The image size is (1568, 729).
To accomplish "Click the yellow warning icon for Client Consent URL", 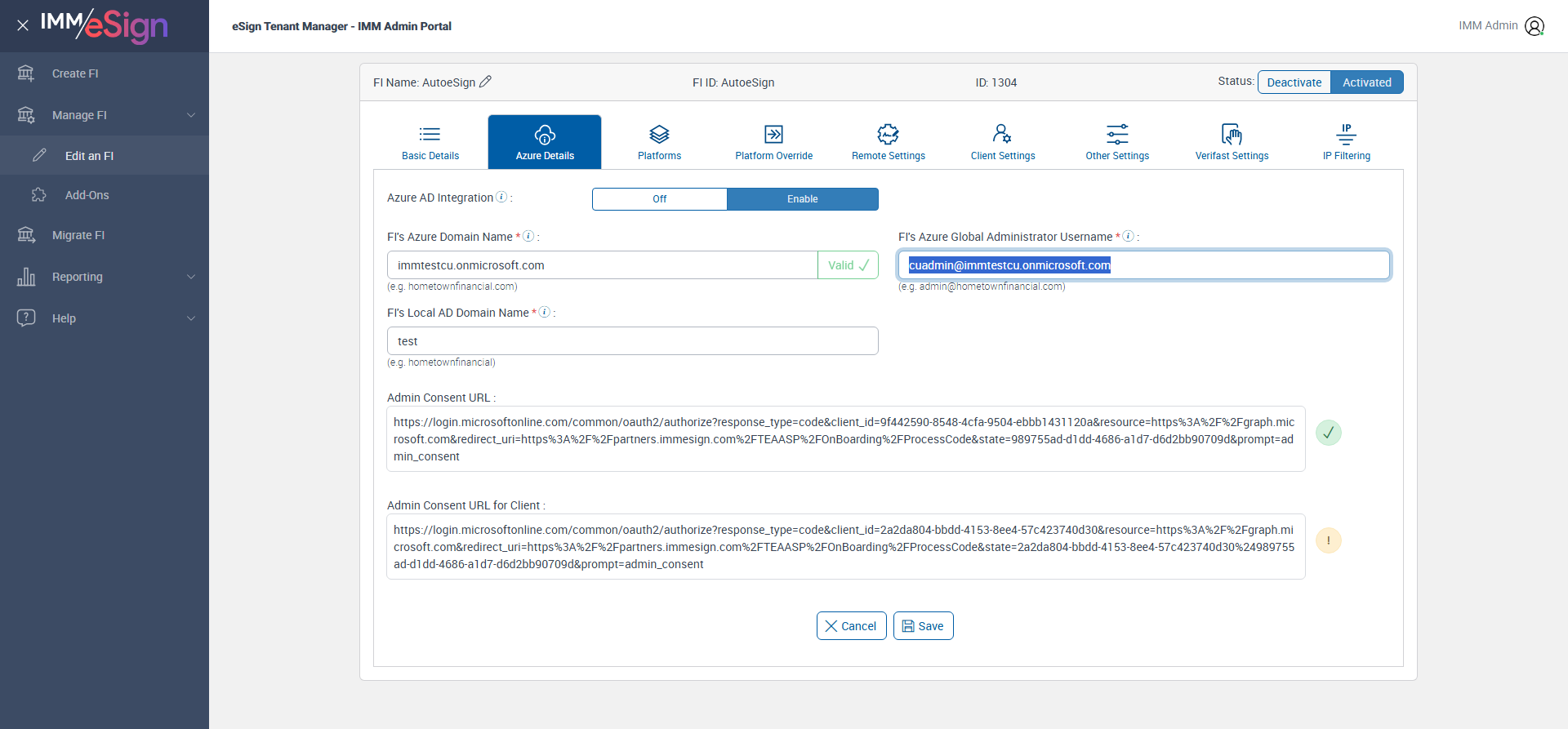I will (1329, 540).
